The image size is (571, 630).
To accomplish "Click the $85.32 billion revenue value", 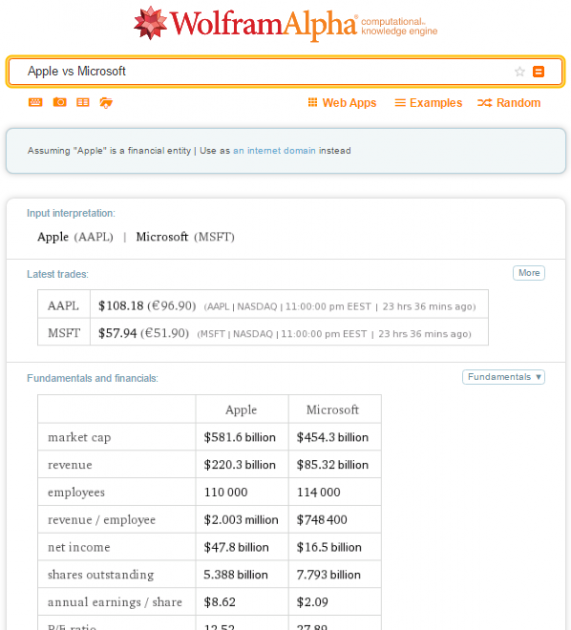I will click(x=333, y=465).
